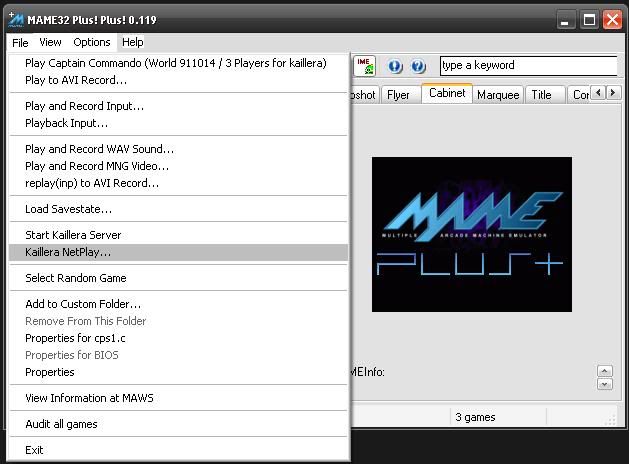The height and width of the screenshot is (464, 629).
Task: Click the blue question mark help icon
Action: point(418,66)
